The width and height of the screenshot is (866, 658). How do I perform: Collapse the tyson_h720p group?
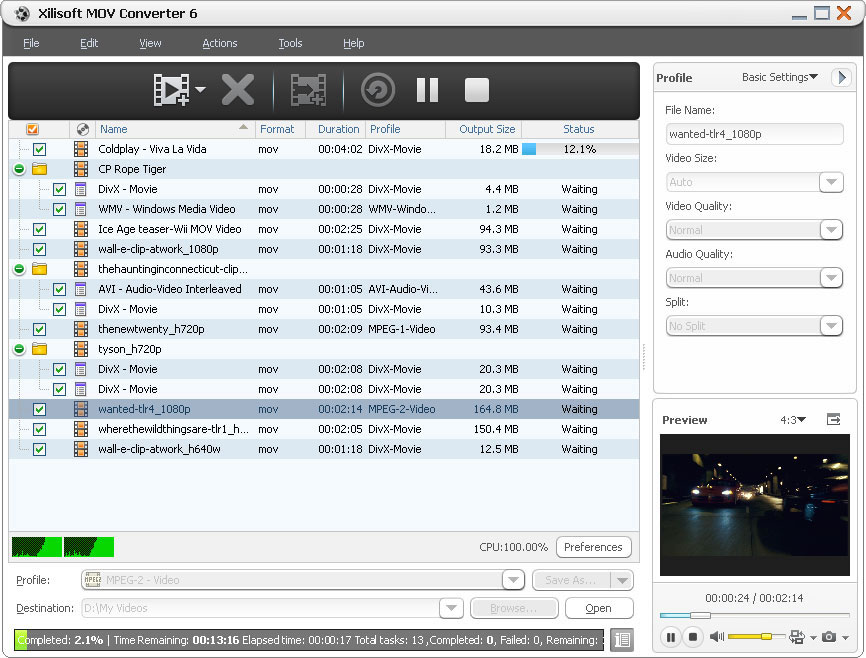pos(17,349)
